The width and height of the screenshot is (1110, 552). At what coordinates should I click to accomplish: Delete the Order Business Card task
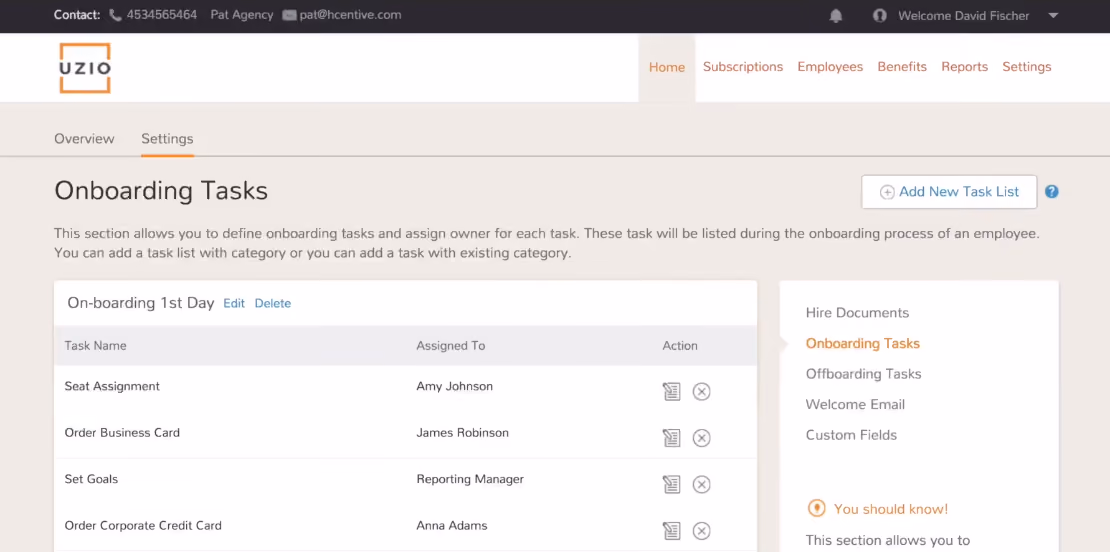702,438
